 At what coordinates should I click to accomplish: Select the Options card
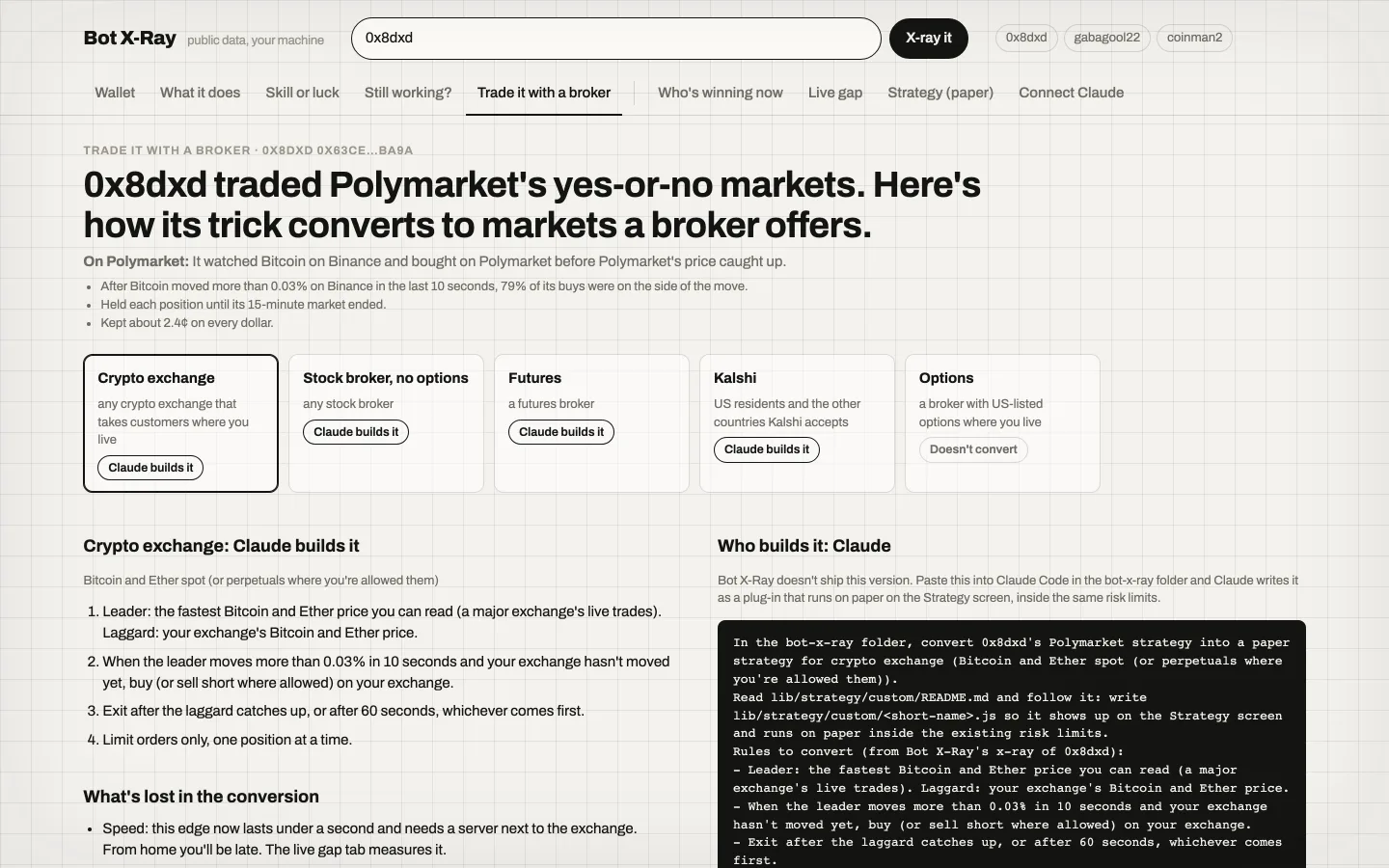[x=1002, y=423]
